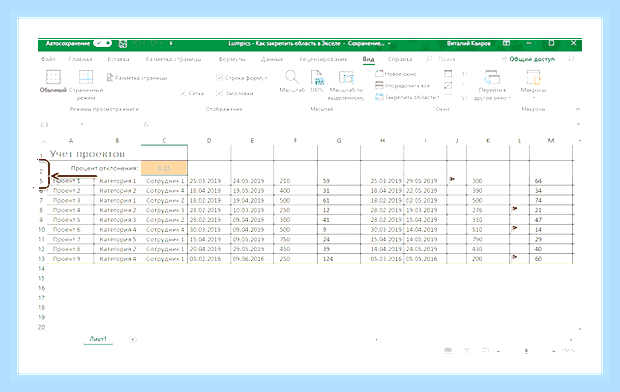Toggle Строка формул checkbox
620x392 pixels.
219,78
